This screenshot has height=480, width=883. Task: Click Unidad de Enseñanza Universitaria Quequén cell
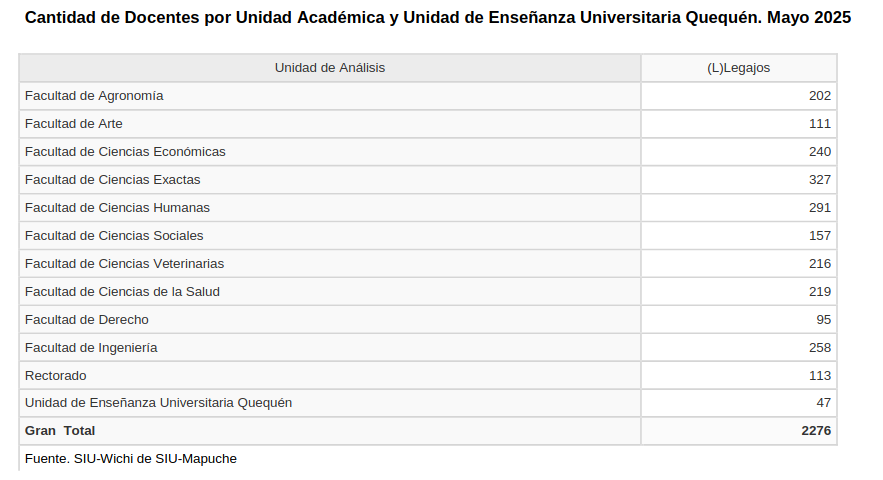pyautogui.click(x=158, y=403)
